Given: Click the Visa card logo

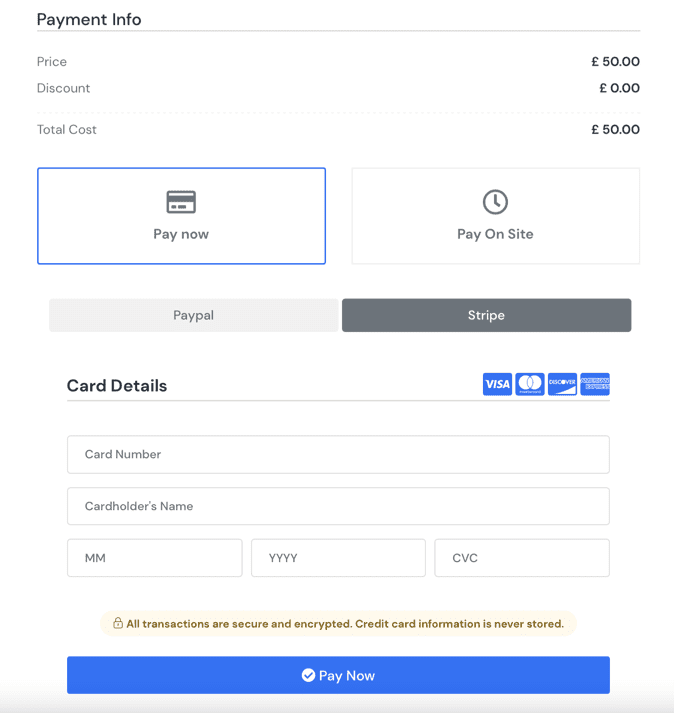Looking at the screenshot, I should (x=497, y=384).
